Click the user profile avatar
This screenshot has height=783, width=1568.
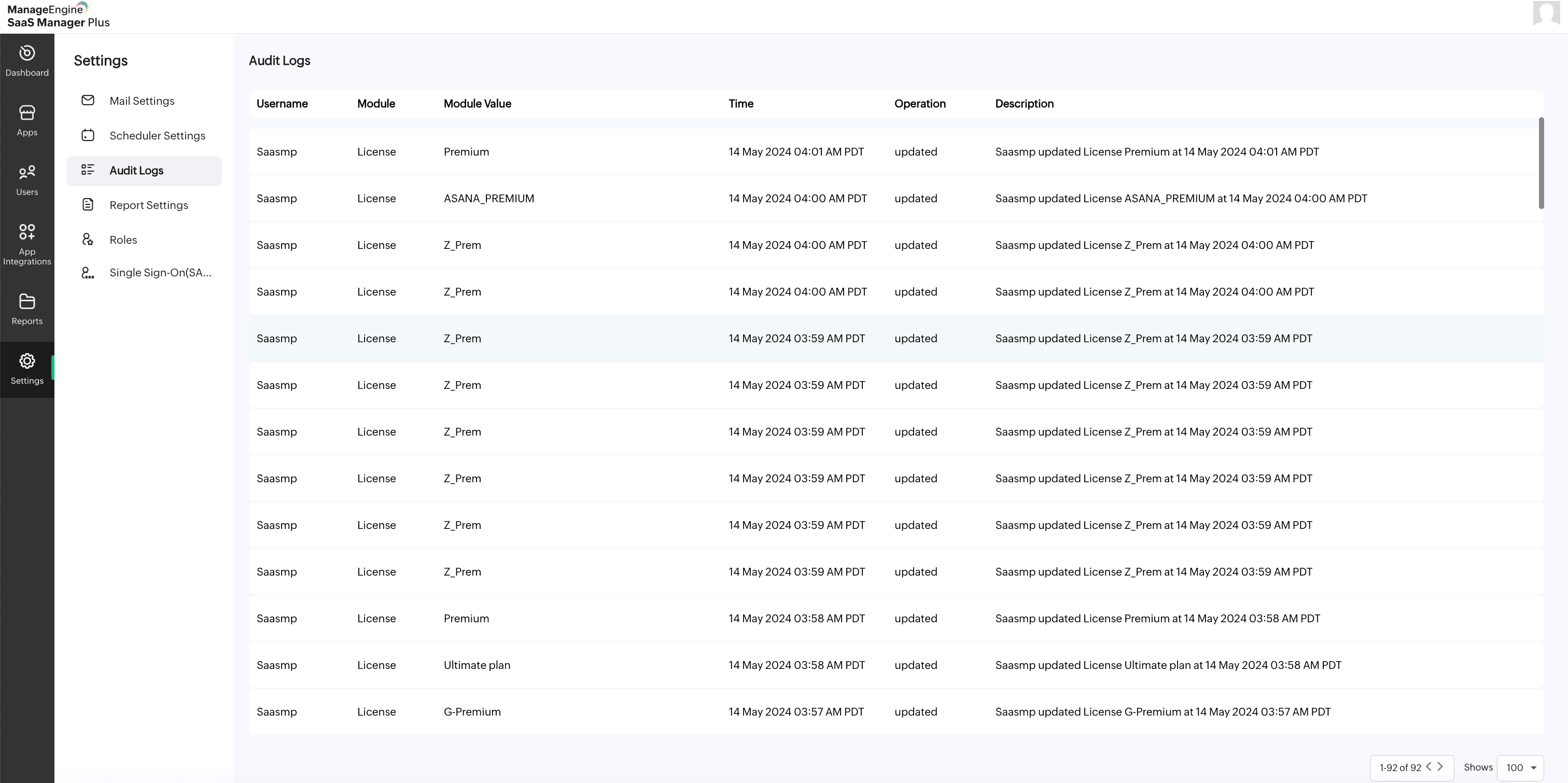click(1547, 13)
